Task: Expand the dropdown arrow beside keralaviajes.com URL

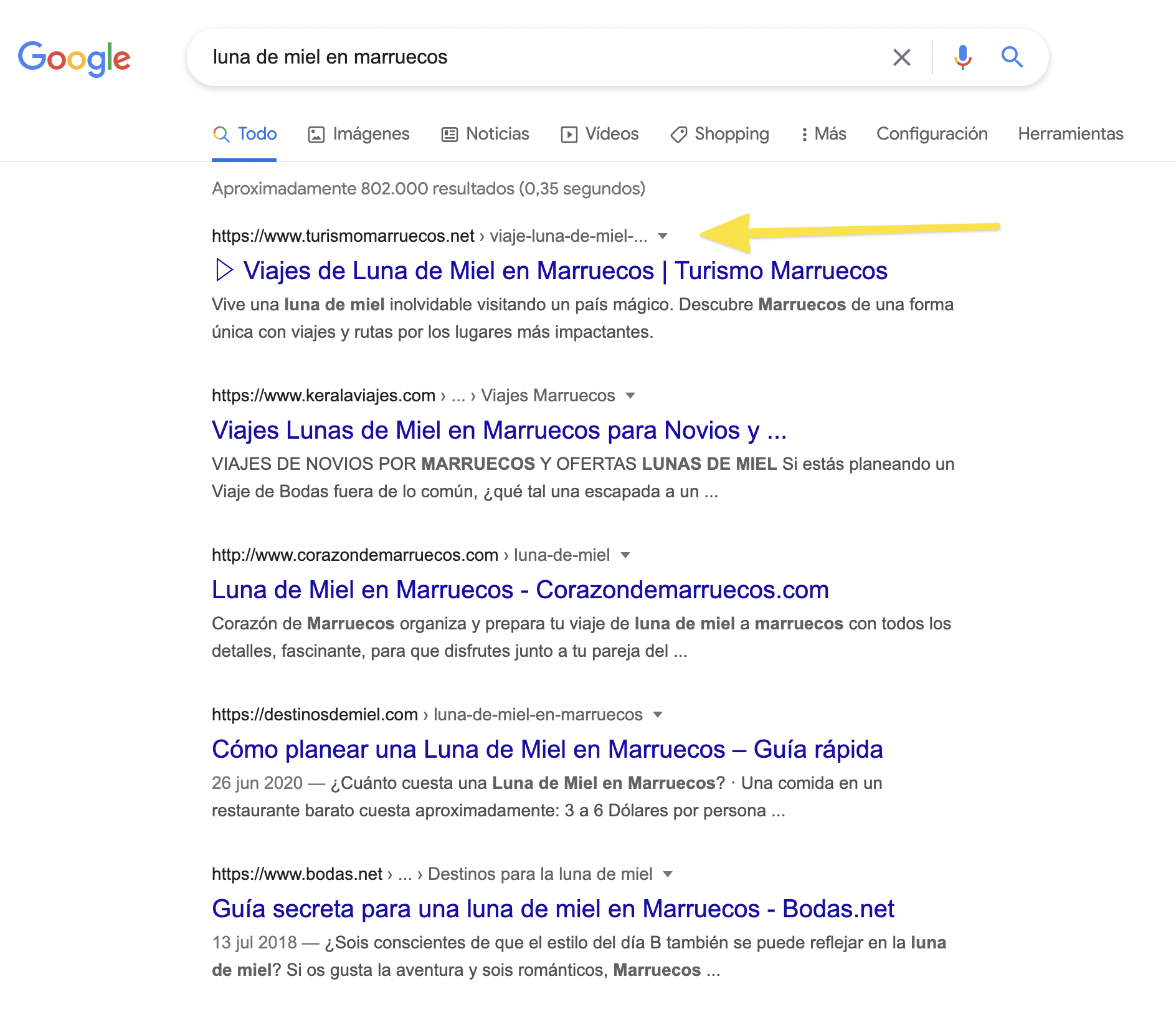Action: (630, 396)
